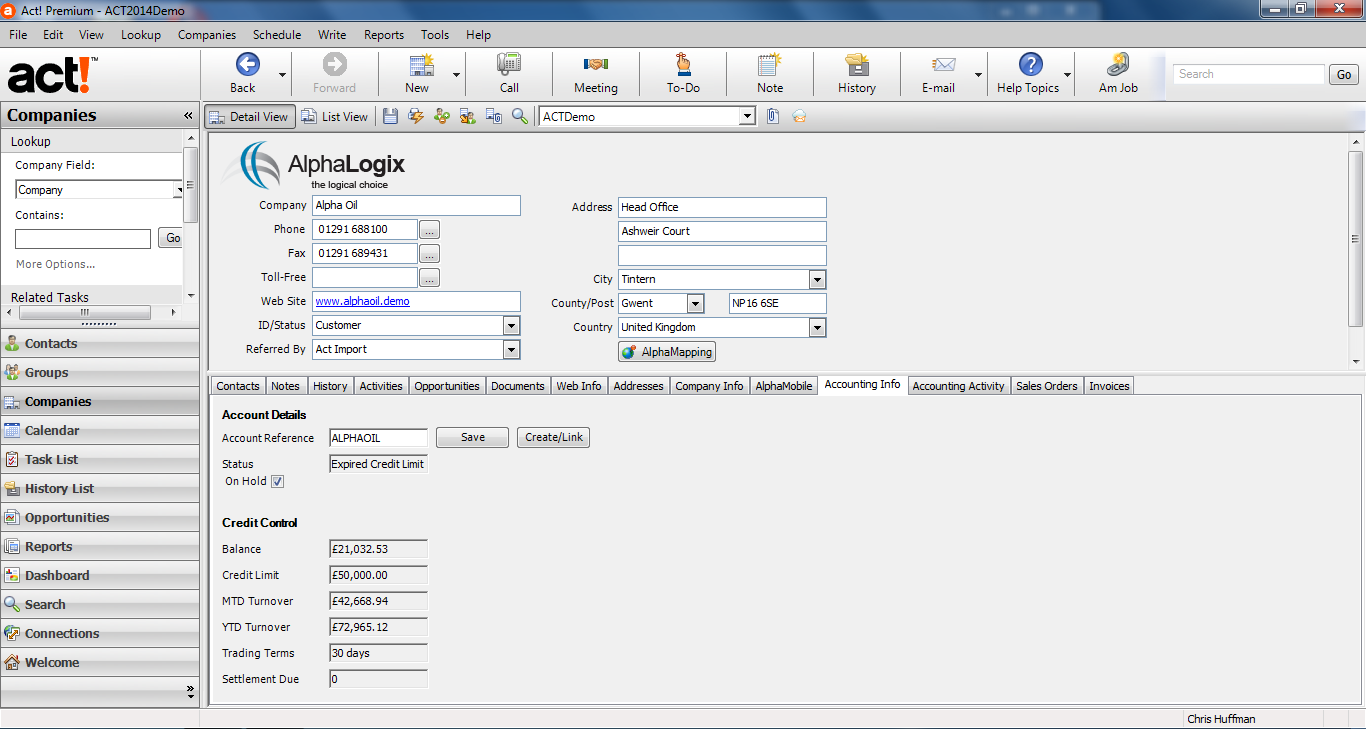
Task: Click the horizontal scrollbar in the Lookup pane
Action: click(85, 313)
